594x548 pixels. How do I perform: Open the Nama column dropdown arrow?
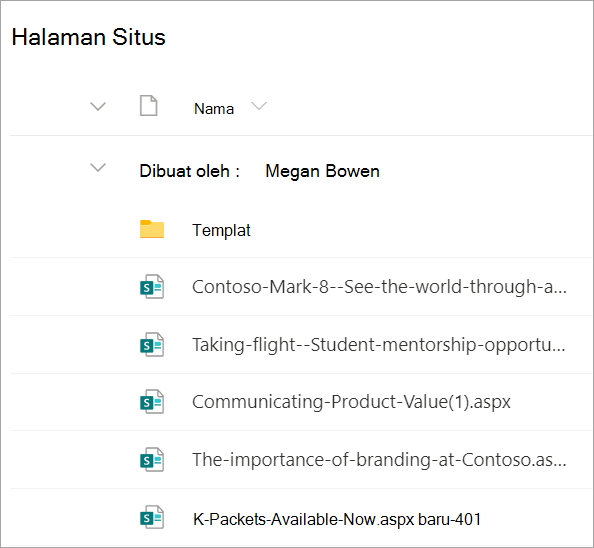click(259, 106)
